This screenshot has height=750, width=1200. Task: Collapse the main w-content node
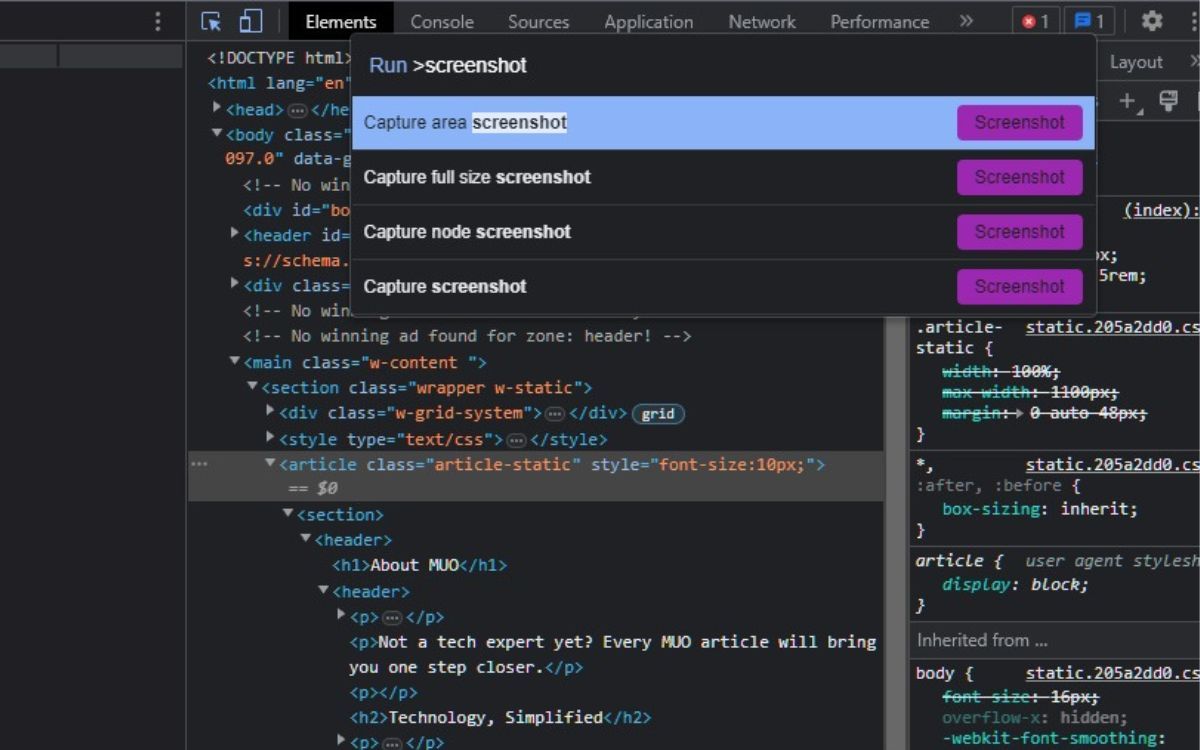coord(234,361)
